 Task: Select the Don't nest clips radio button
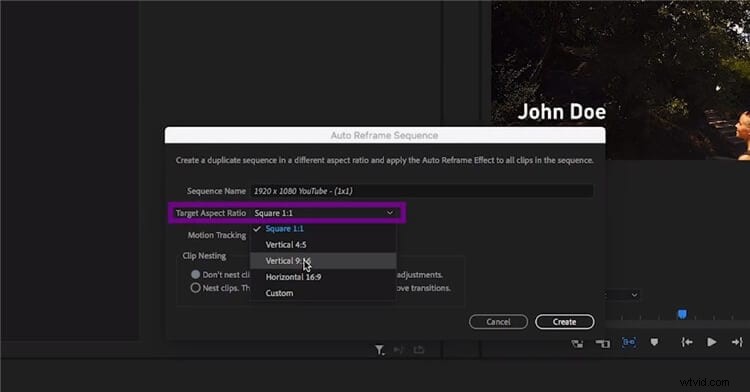[196, 274]
